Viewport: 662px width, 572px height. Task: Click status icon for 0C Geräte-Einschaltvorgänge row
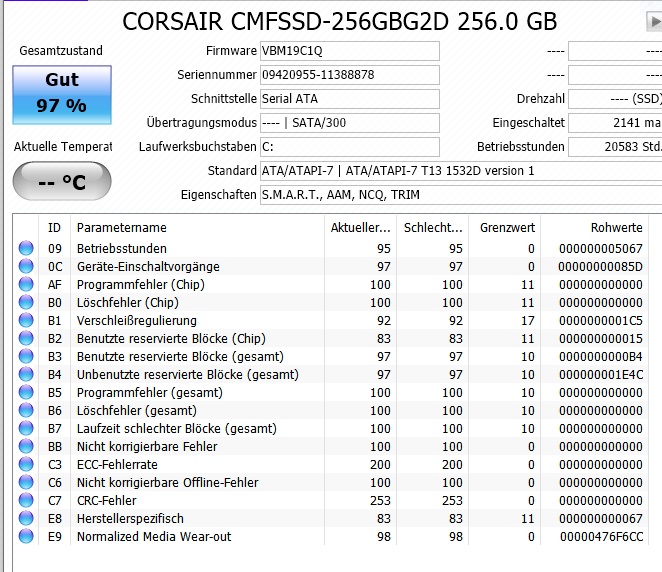tap(26, 266)
